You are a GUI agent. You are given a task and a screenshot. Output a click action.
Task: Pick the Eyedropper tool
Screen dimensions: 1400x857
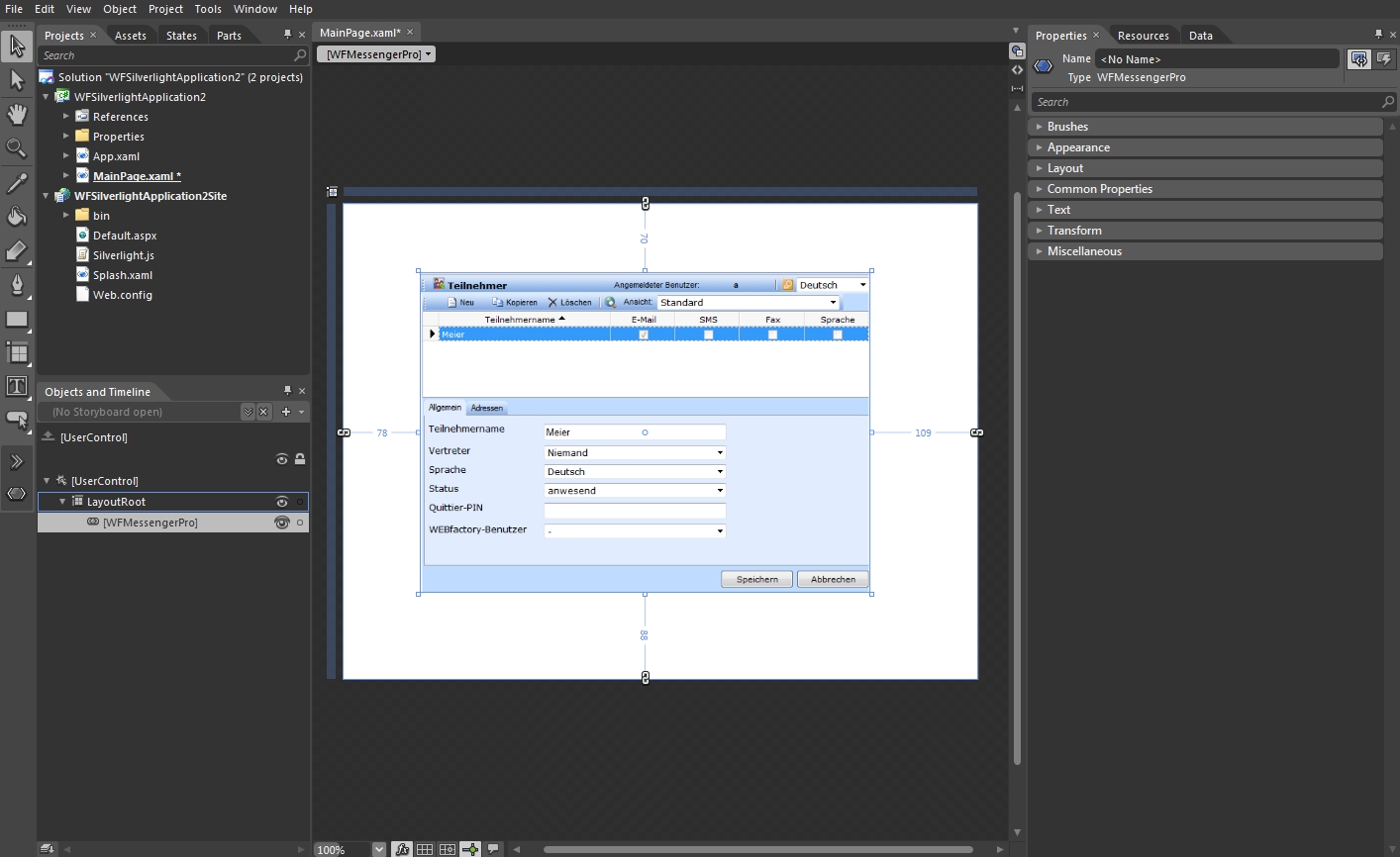pyautogui.click(x=17, y=183)
